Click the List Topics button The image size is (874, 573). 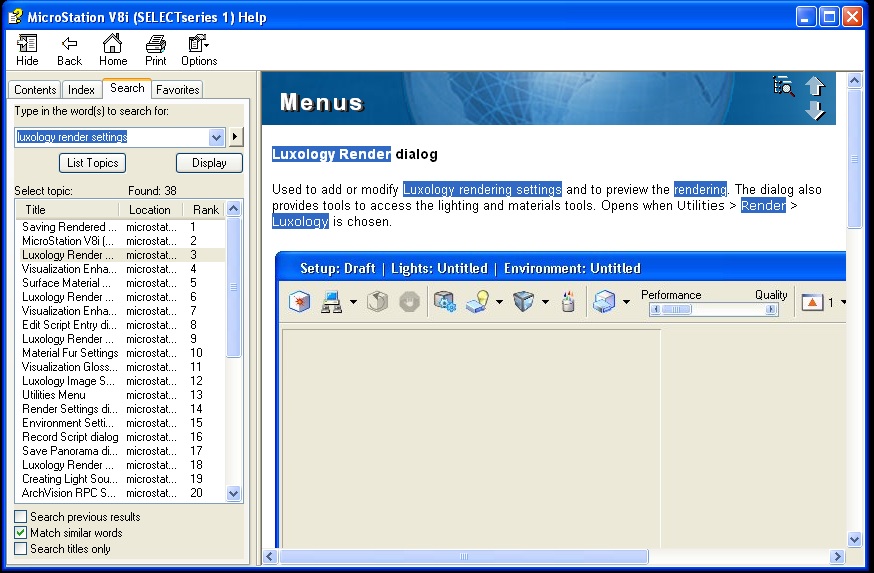pyautogui.click(x=93, y=163)
